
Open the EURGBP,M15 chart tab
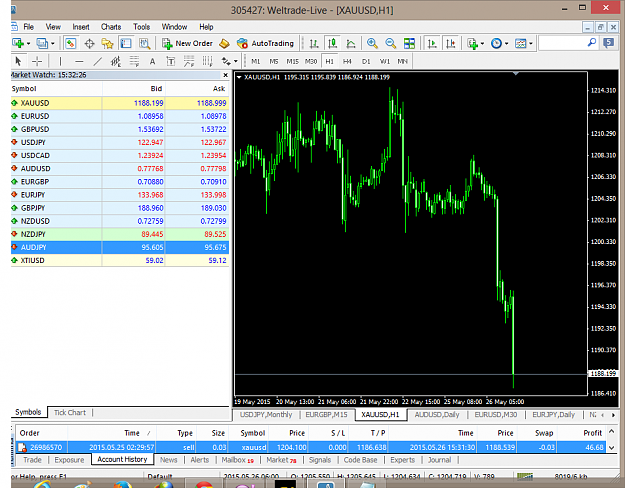click(326, 415)
